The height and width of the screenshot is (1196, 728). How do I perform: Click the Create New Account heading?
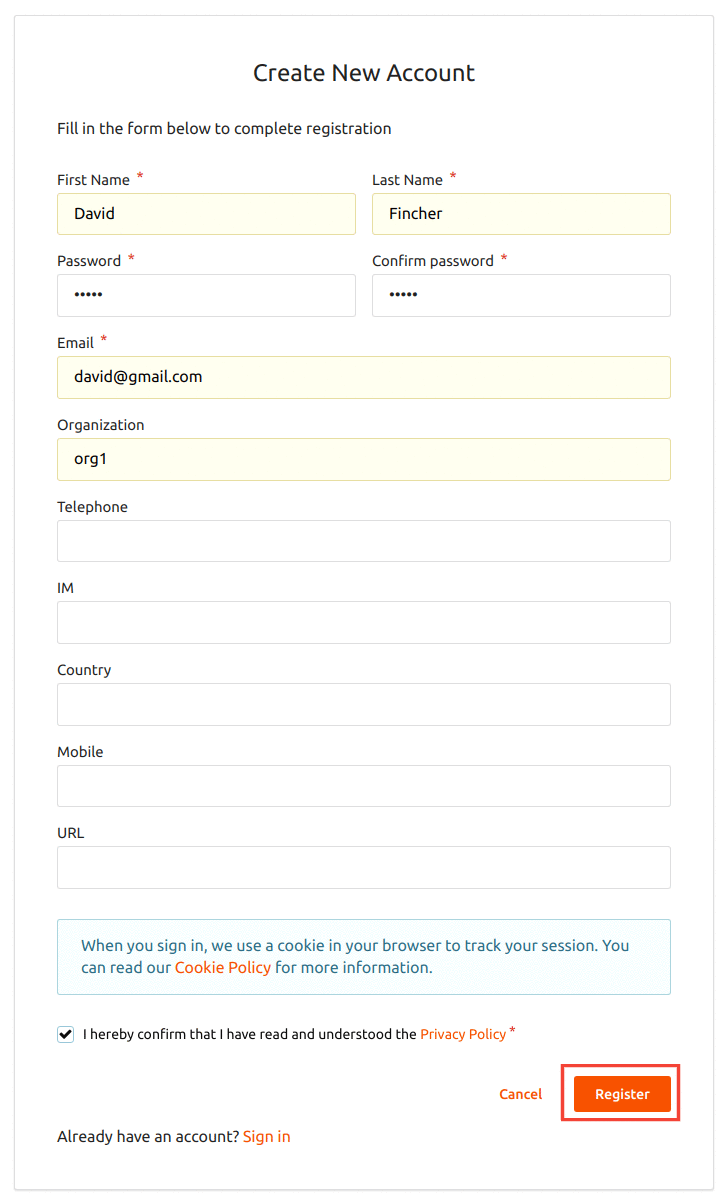click(364, 72)
